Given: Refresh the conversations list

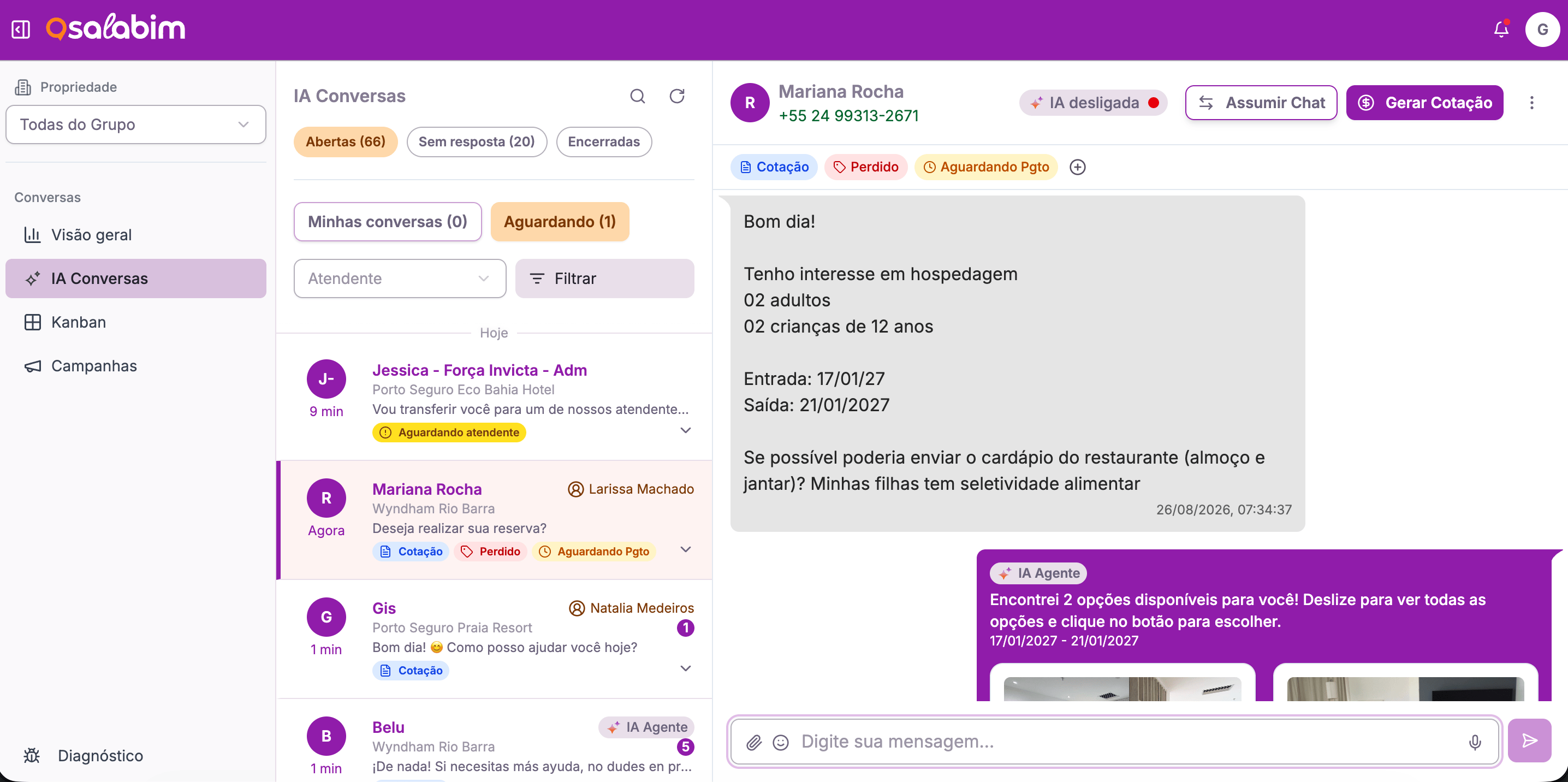Looking at the screenshot, I should (677, 96).
